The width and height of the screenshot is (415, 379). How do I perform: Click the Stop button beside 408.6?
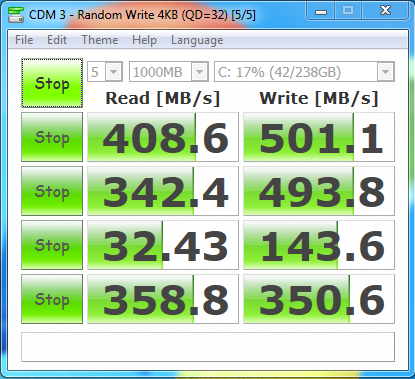coord(52,137)
